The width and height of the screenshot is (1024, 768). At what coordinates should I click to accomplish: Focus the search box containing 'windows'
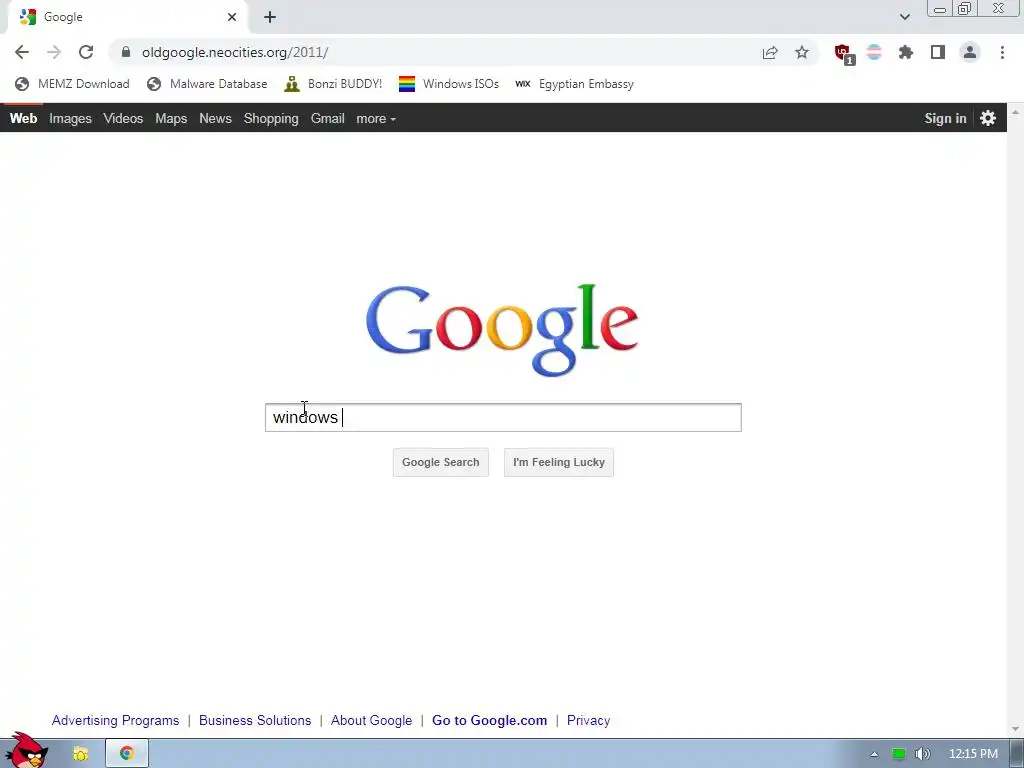(503, 417)
